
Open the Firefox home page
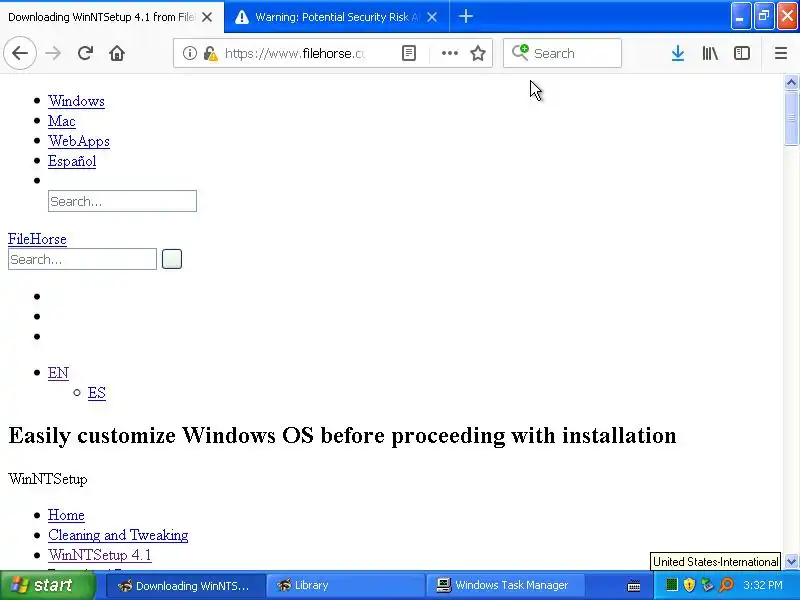(117, 53)
